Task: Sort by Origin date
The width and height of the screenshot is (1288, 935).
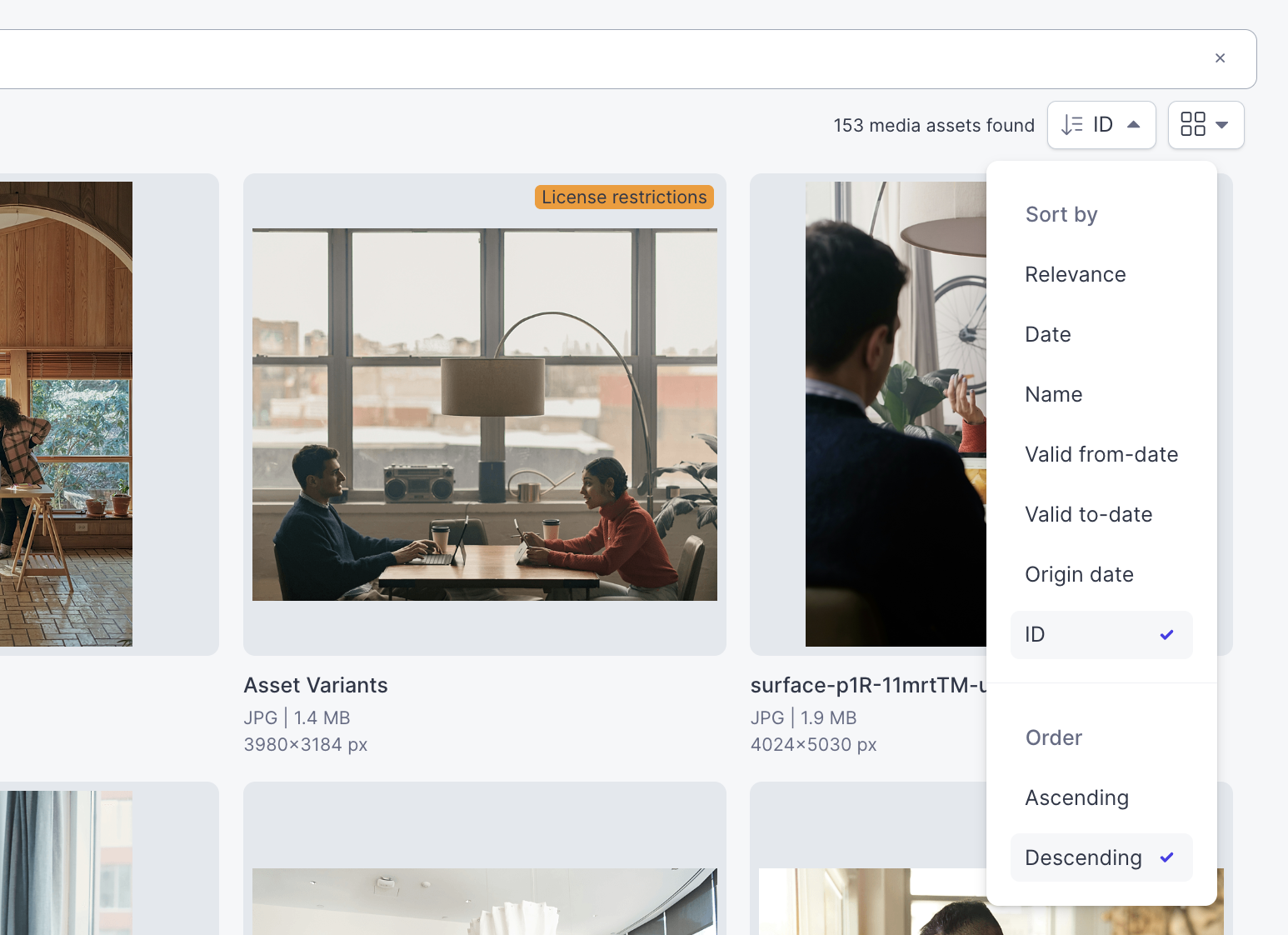Action: 1101,574
